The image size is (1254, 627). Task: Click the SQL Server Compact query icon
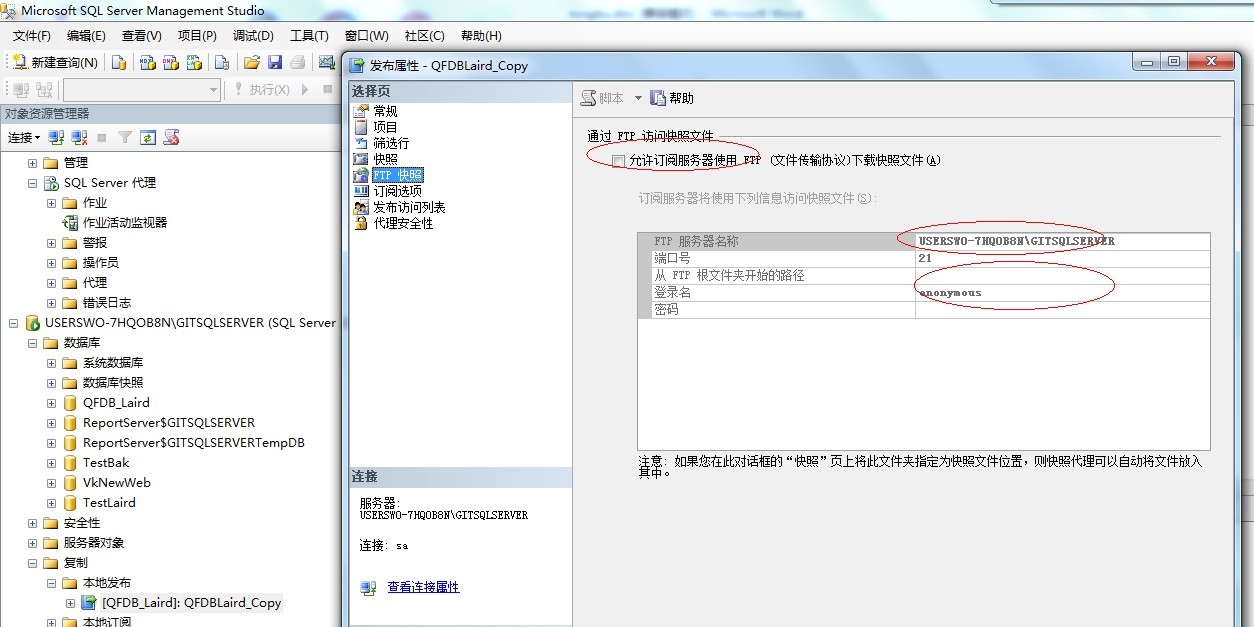(x=222, y=62)
